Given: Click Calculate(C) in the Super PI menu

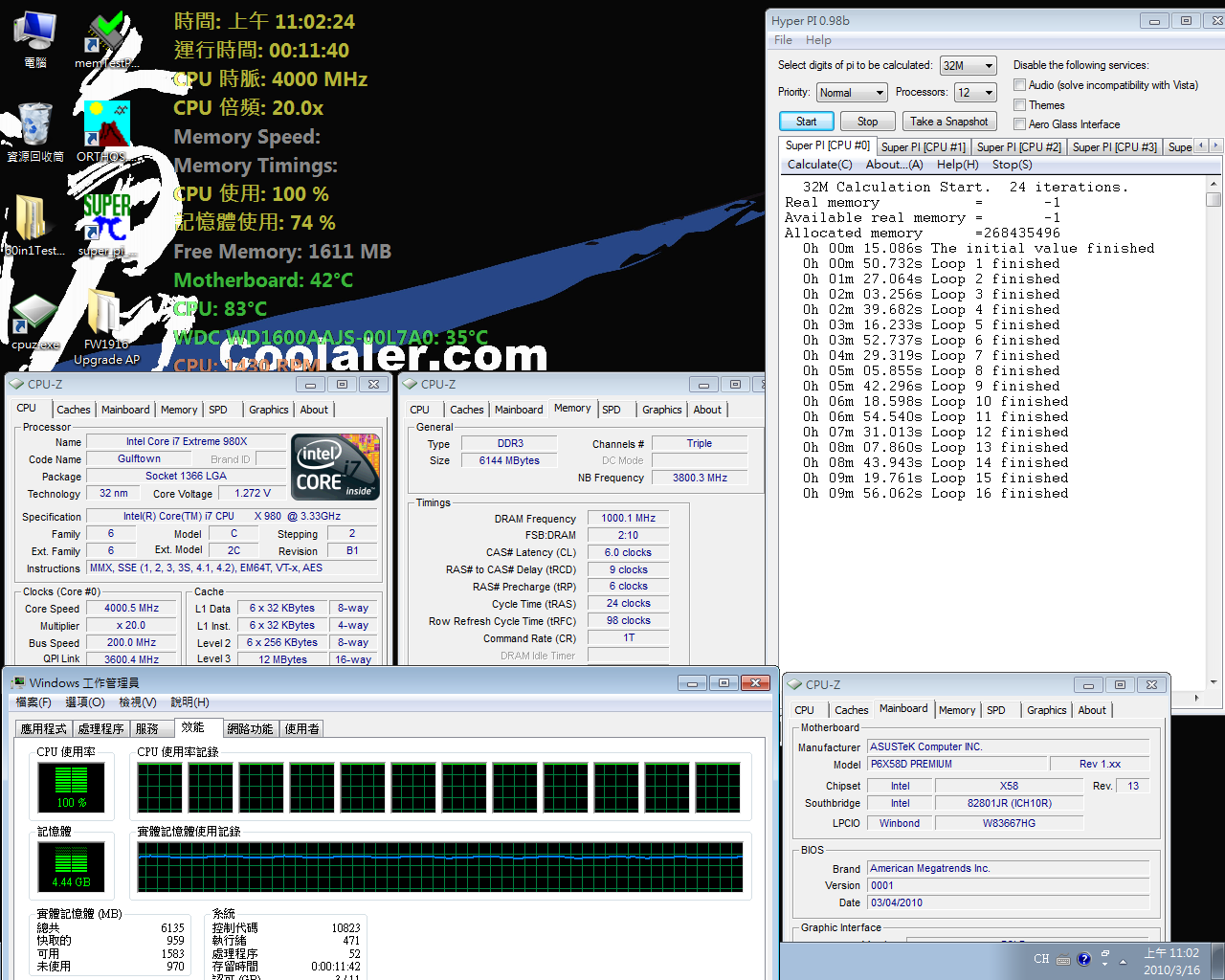Looking at the screenshot, I should [819, 165].
